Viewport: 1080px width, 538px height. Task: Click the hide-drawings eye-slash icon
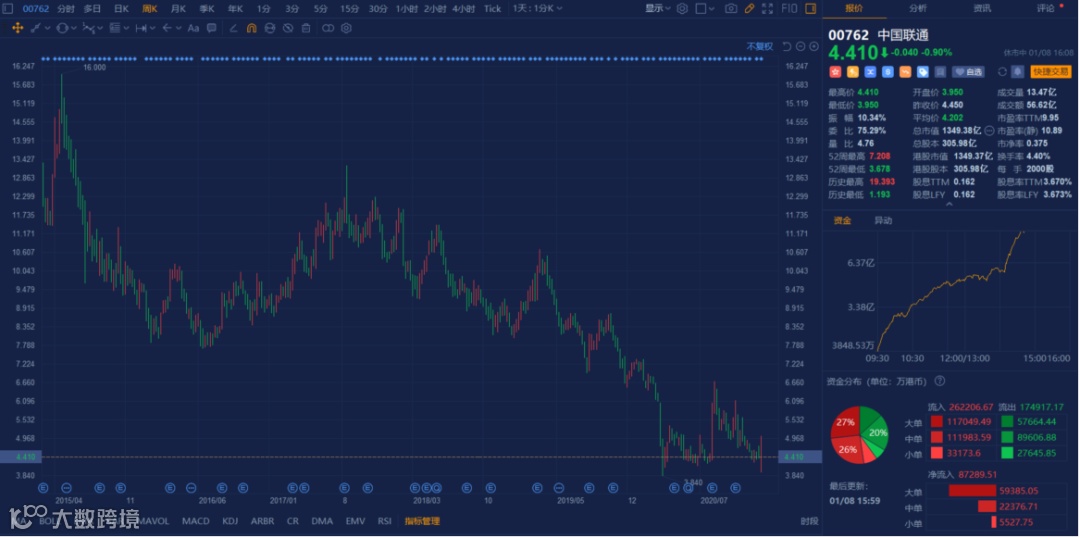pos(288,28)
